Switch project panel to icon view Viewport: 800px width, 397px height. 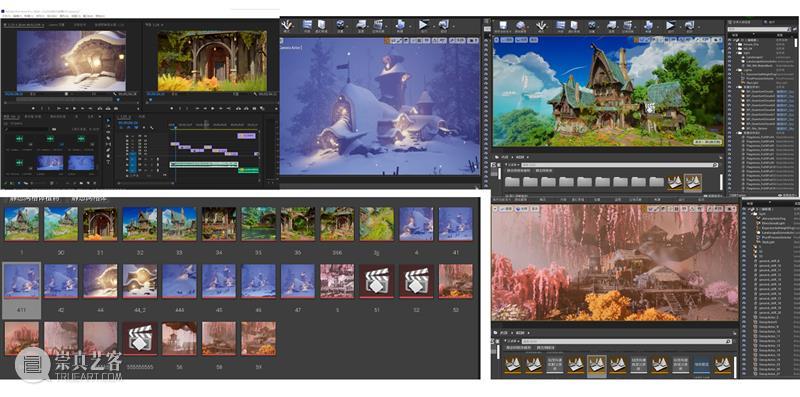[x=19, y=183]
